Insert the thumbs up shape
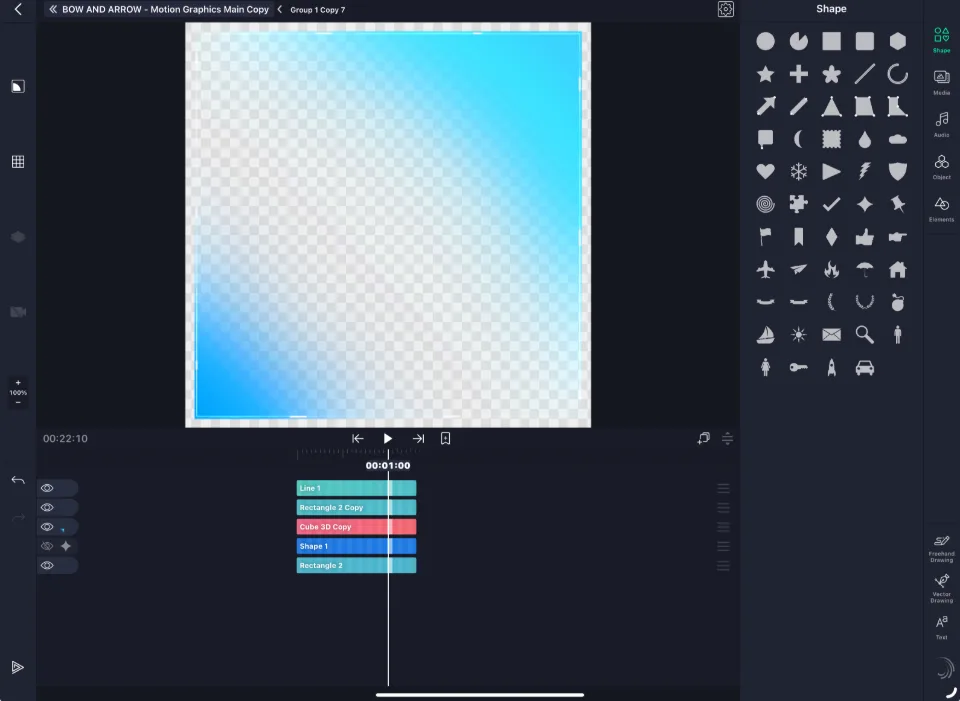The height and width of the screenshot is (701, 960). click(x=864, y=237)
